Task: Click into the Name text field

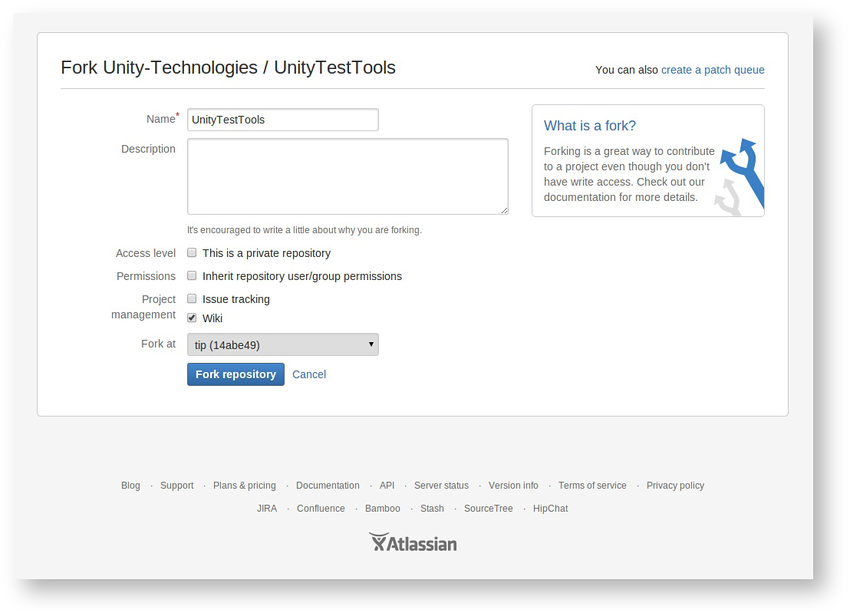Action: [x=283, y=120]
